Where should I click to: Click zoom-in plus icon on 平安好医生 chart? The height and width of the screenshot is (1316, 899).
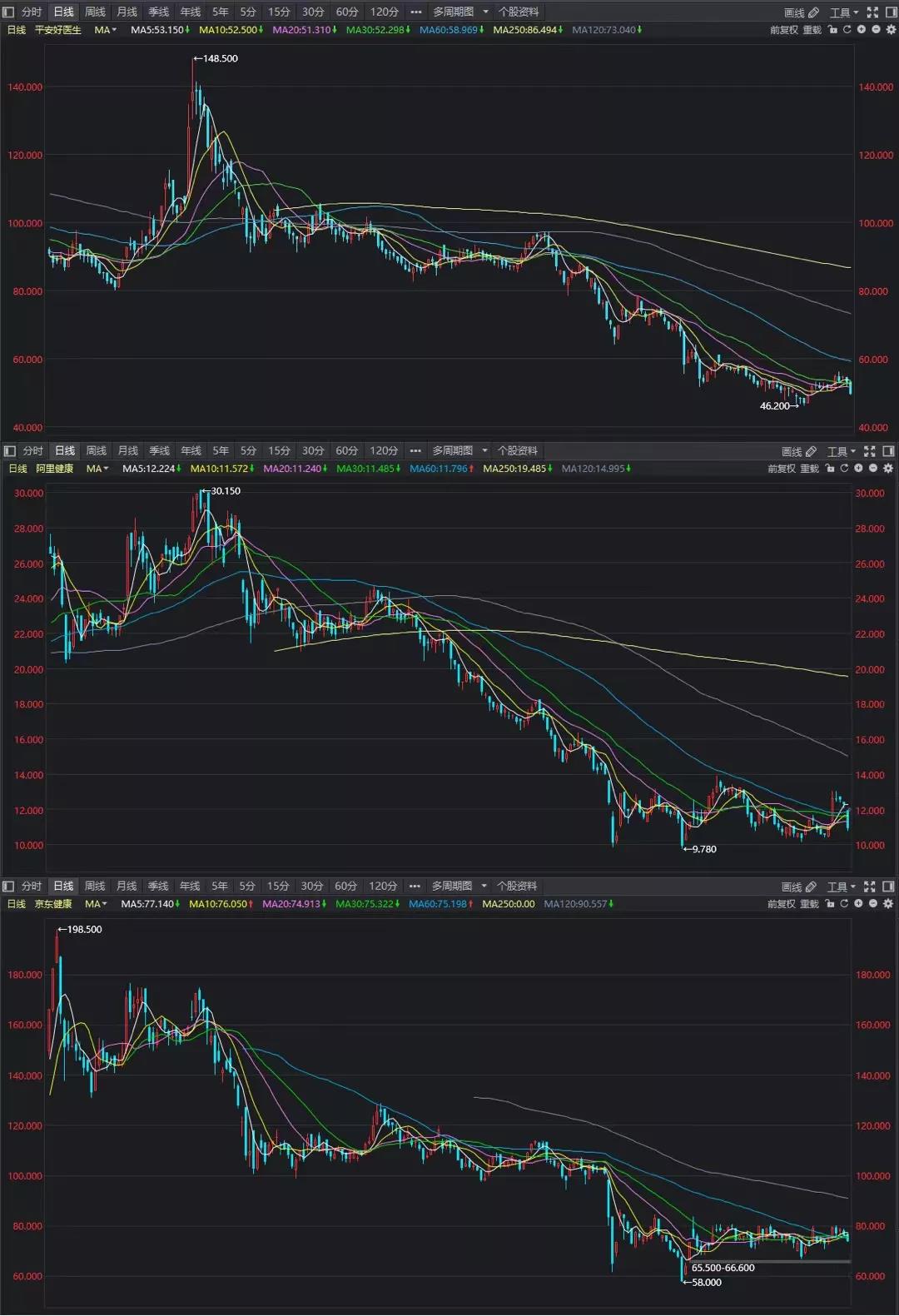(x=862, y=29)
